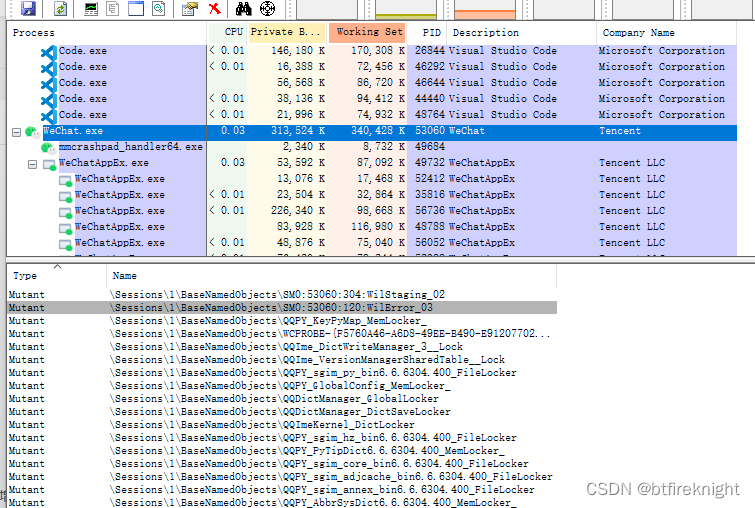Collapse the WeChat.exe process tree
755x508 pixels.
click(x=16, y=132)
